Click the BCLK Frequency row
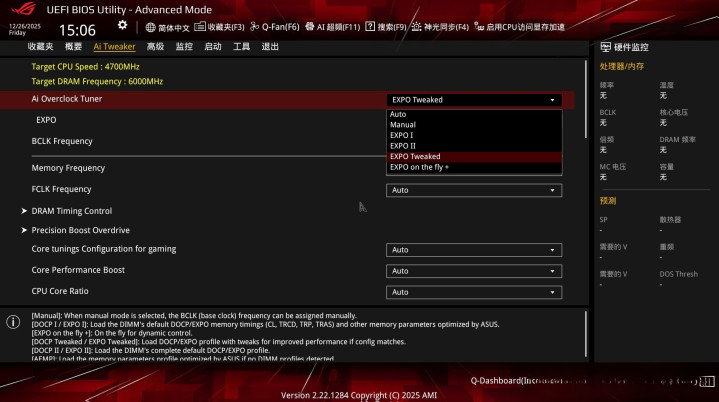This screenshot has width=719, height=402. point(287,141)
